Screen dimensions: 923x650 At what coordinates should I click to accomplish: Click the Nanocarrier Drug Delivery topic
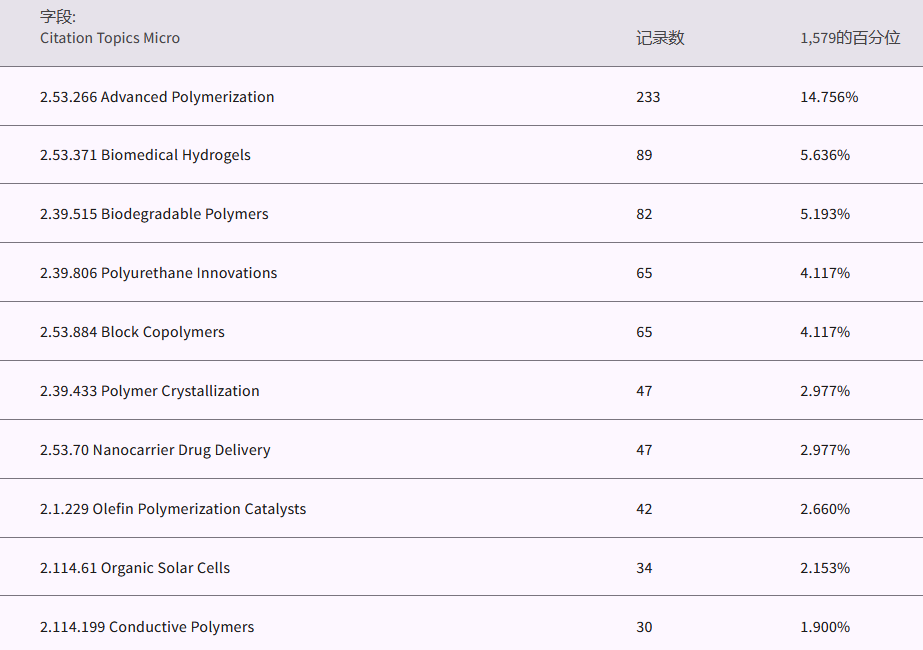point(155,450)
